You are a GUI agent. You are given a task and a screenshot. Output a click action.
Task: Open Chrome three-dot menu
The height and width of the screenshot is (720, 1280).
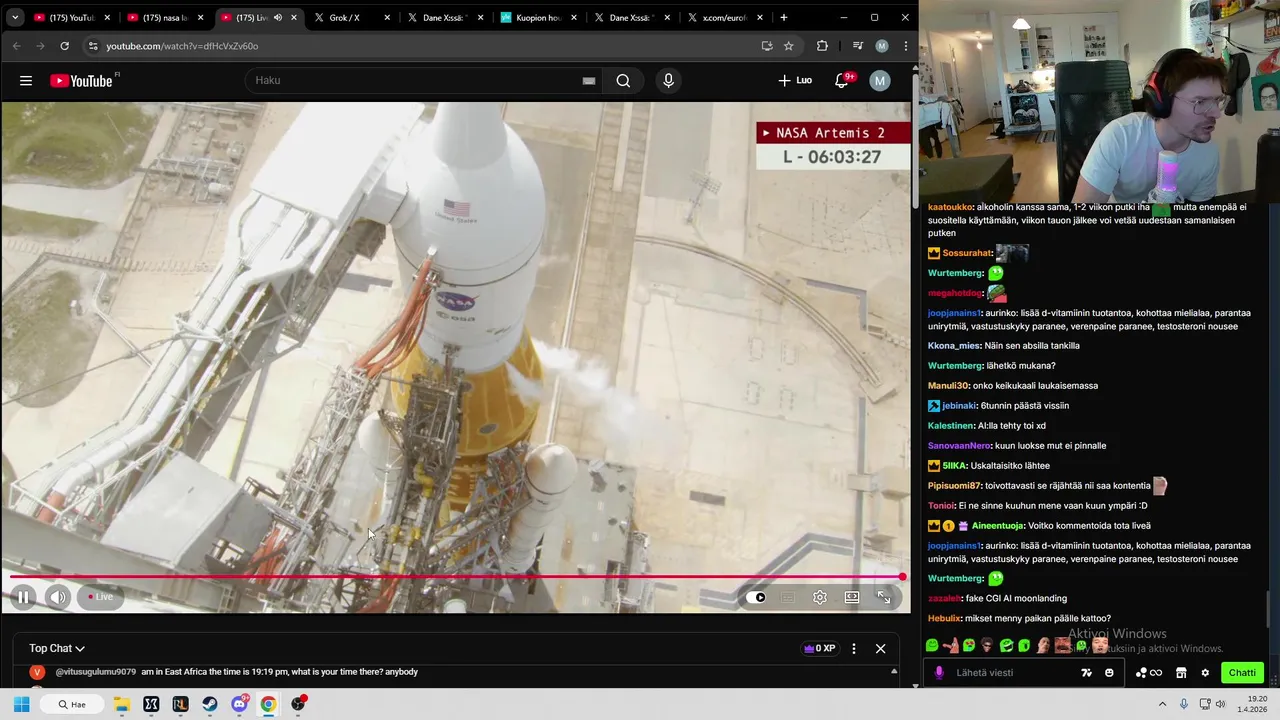(905, 46)
